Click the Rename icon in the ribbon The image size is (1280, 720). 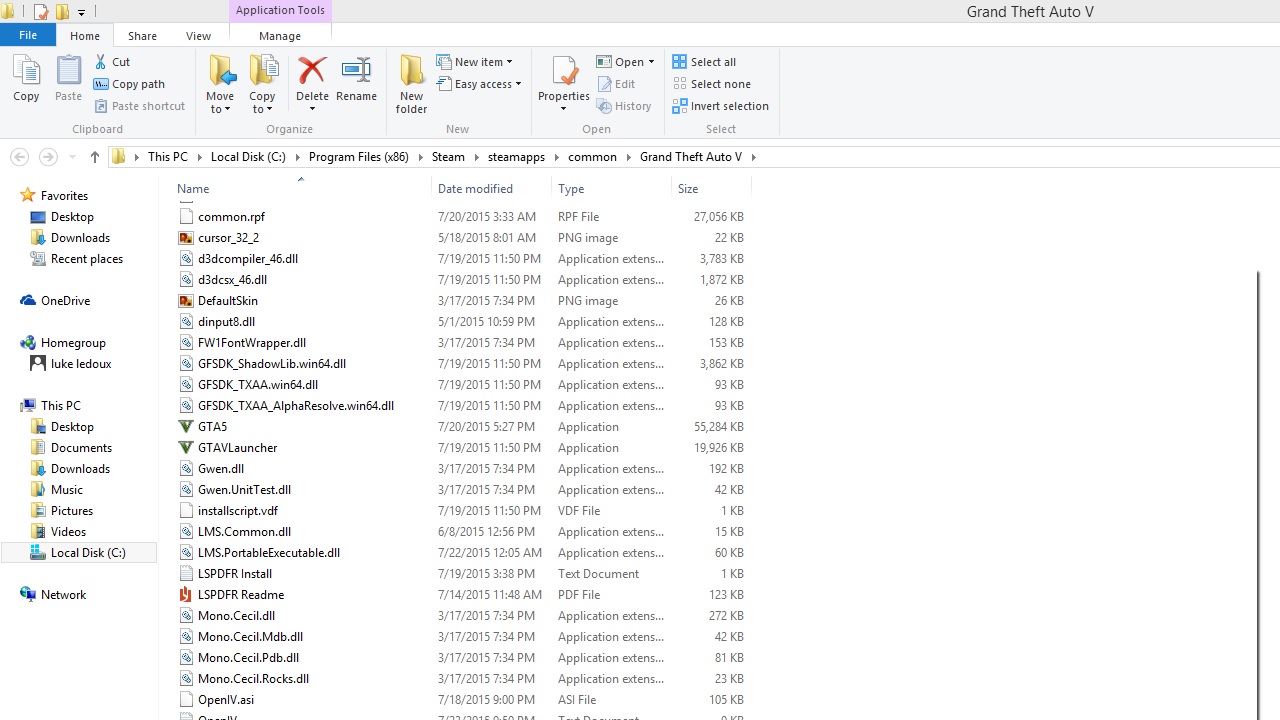(356, 80)
